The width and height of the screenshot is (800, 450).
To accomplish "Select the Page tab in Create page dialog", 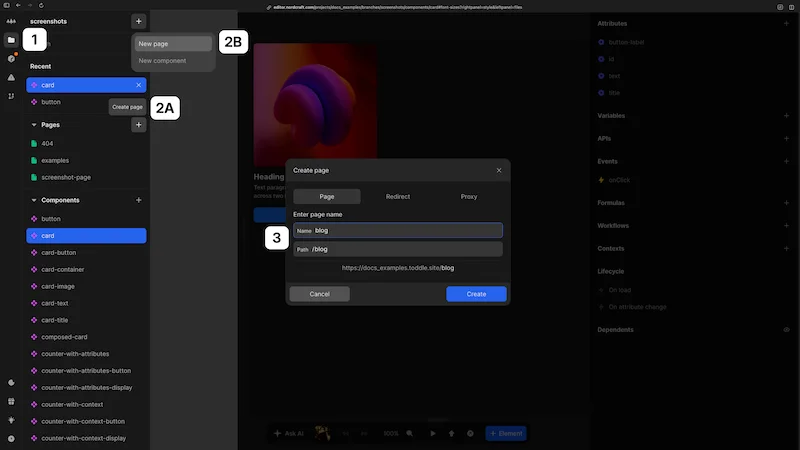I will point(327,196).
